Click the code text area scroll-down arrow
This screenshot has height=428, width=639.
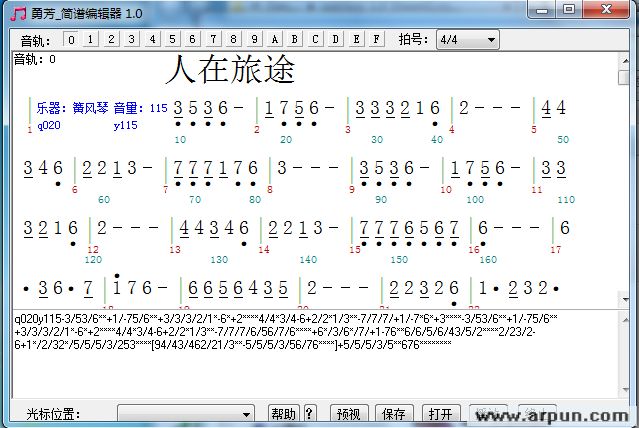click(625, 390)
